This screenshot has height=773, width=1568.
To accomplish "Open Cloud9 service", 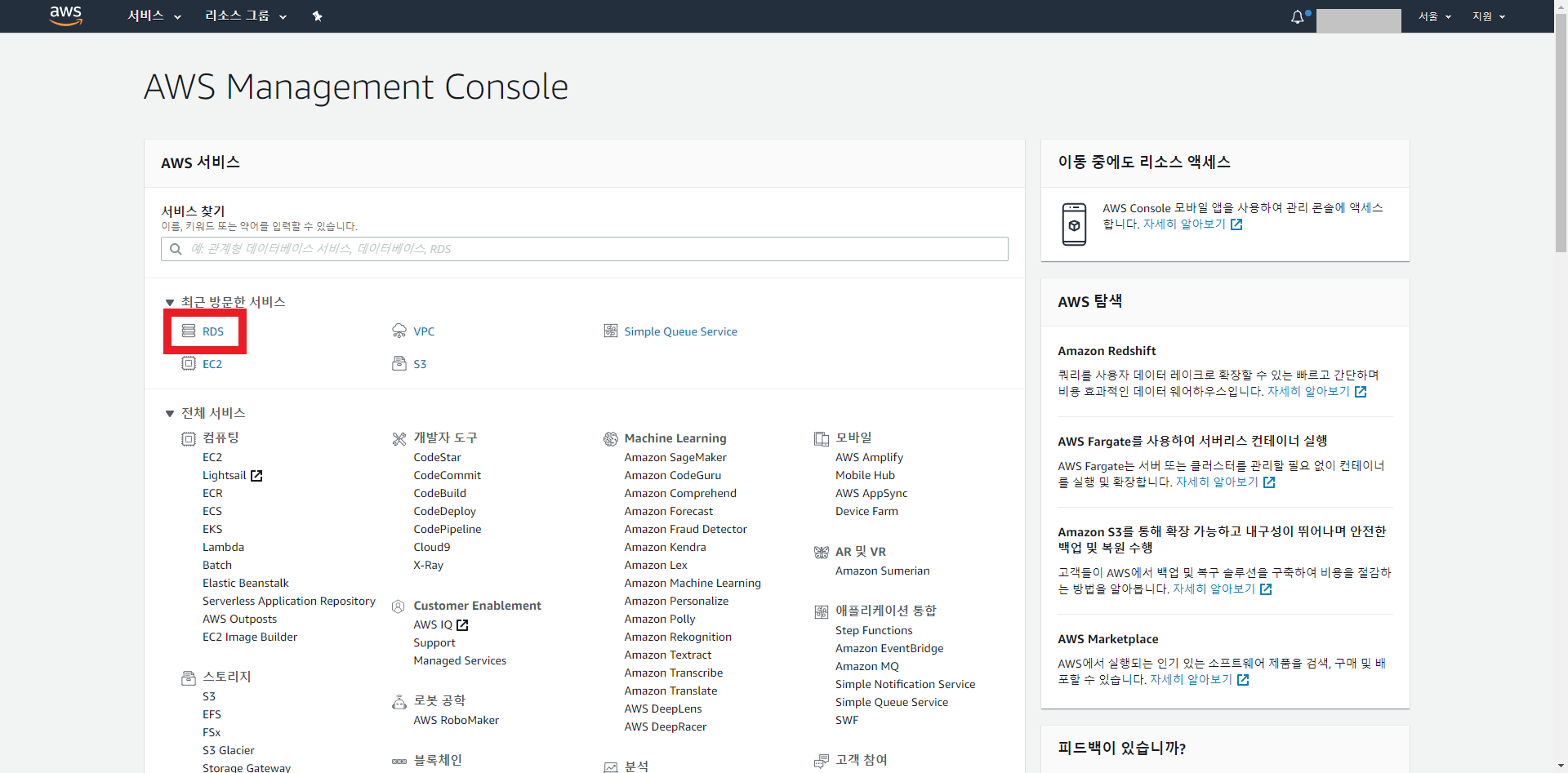I will click(x=432, y=548).
